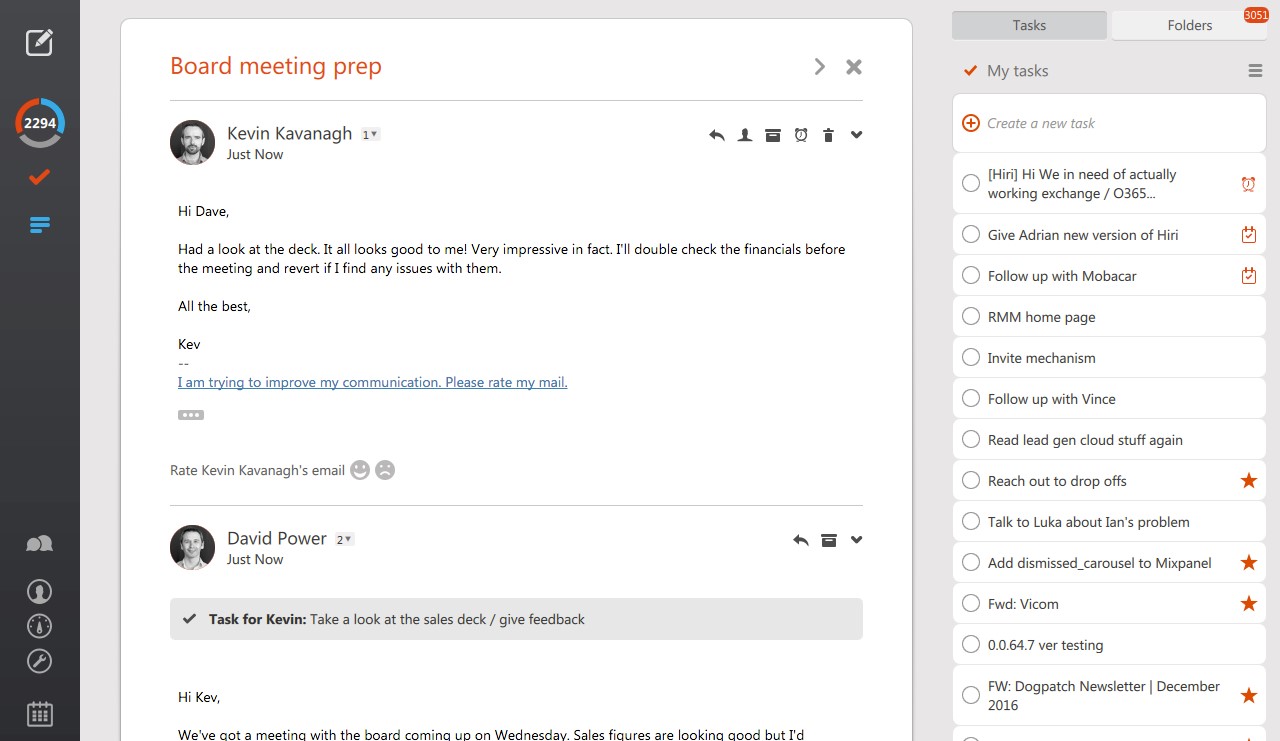This screenshot has height=741, width=1280.
Task: Expand more actions chevron on Kevin's message
Action: (x=856, y=135)
